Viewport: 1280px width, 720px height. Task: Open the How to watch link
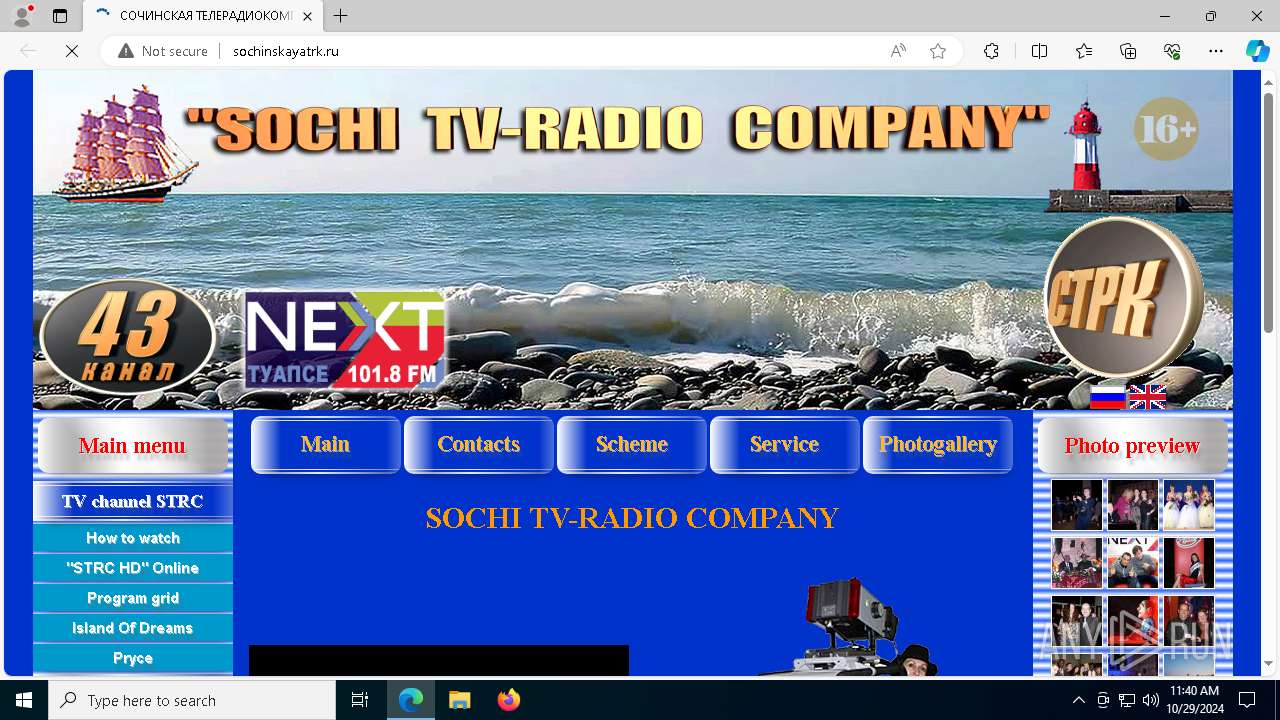click(x=133, y=538)
